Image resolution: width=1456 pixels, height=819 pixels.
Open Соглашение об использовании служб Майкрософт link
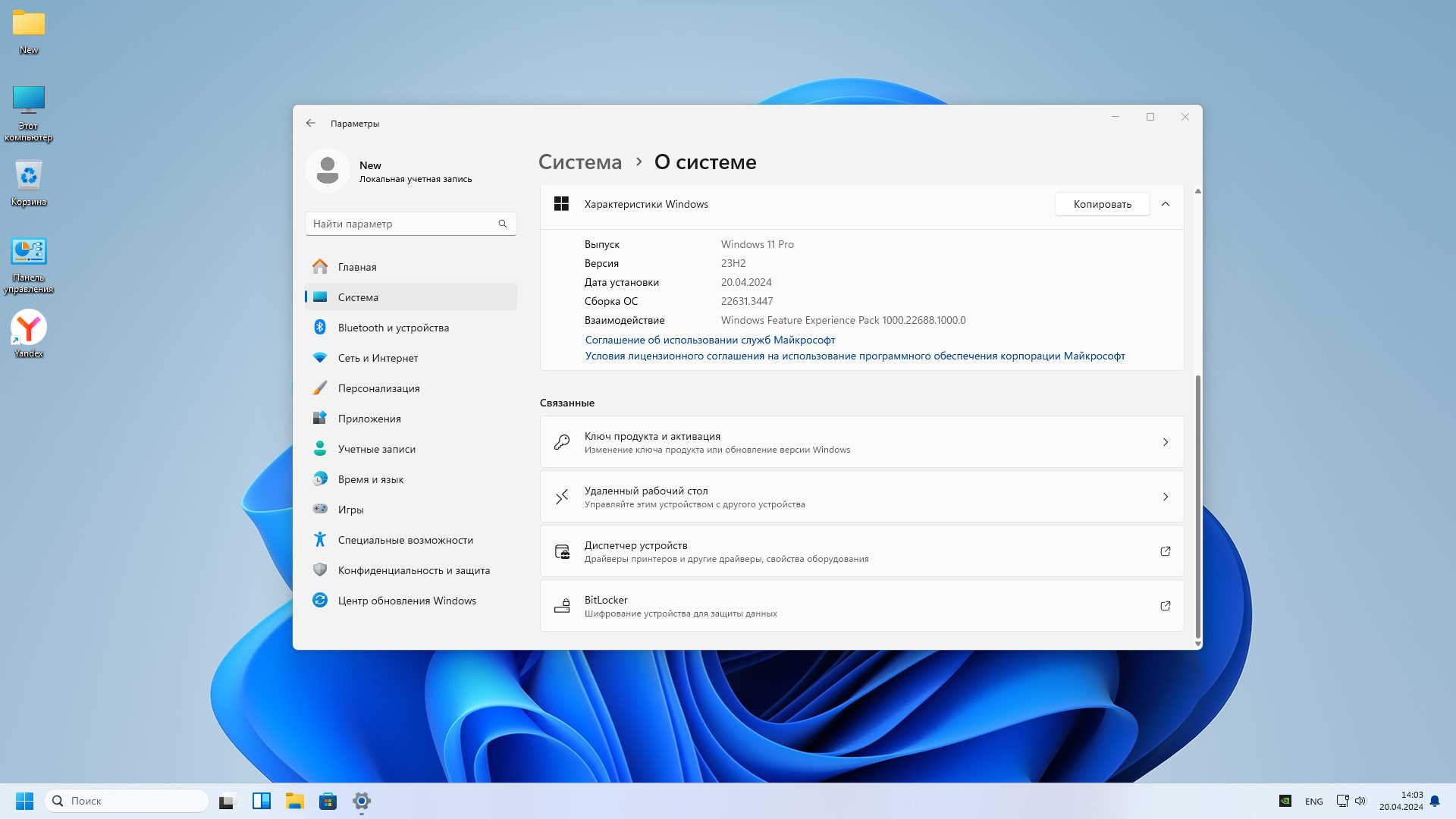(x=710, y=340)
